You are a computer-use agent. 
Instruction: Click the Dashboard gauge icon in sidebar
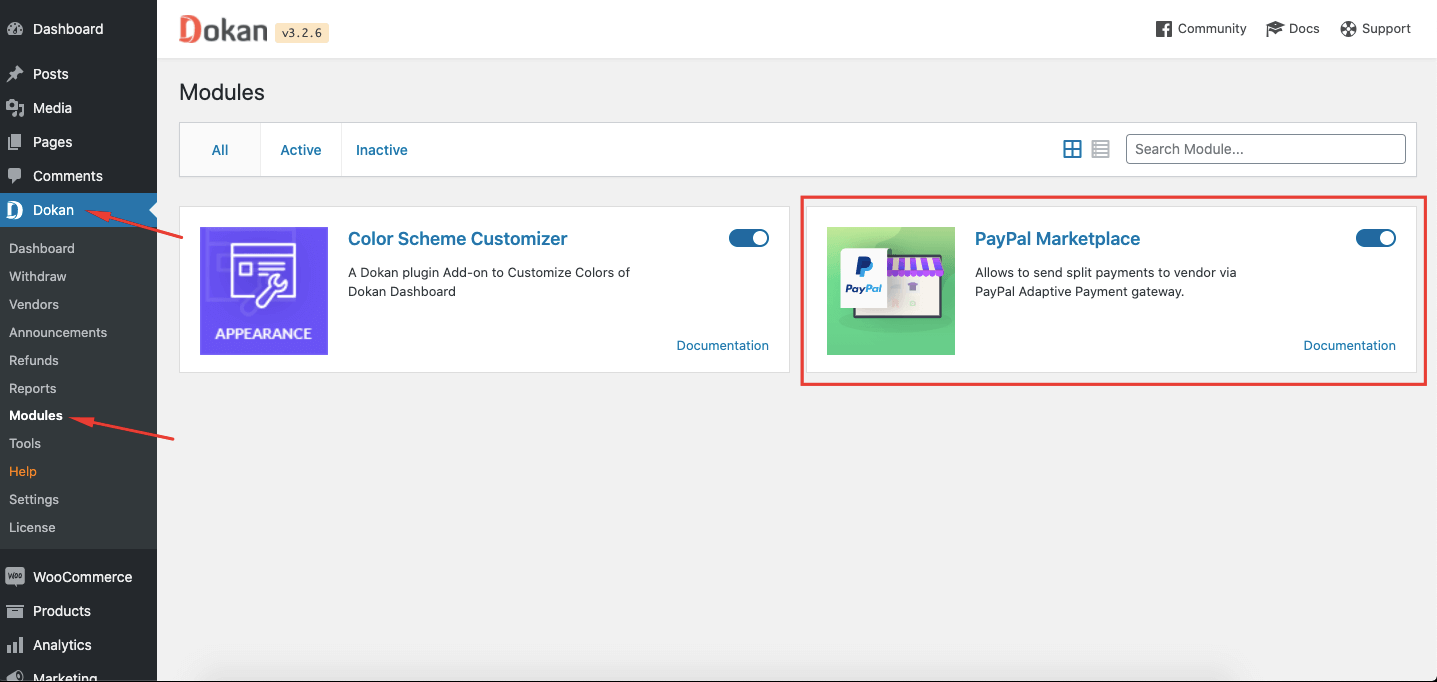tap(15, 29)
